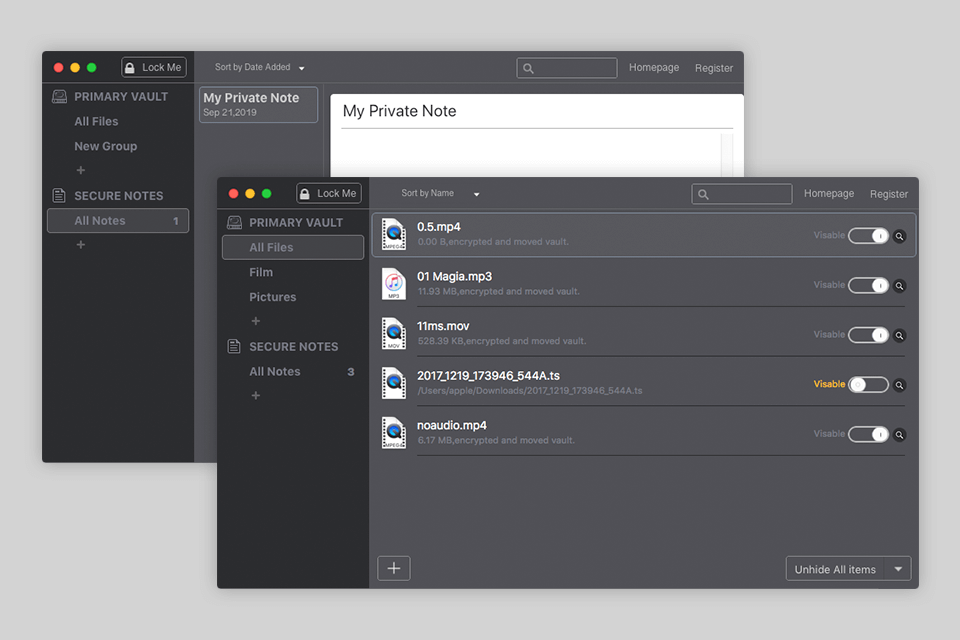This screenshot has width=960, height=640.
Task: Open Register link in back window
Action: click(x=713, y=68)
